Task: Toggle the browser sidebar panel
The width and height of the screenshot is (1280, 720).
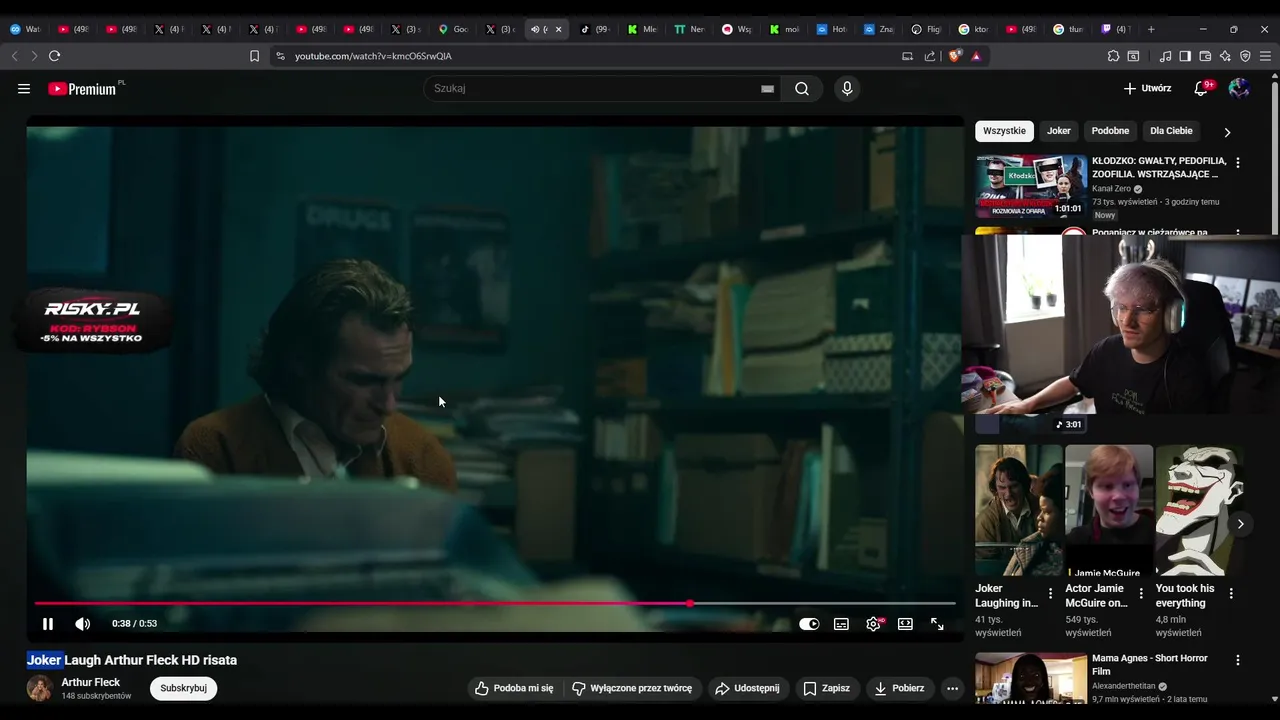Action: [1185, 56]
